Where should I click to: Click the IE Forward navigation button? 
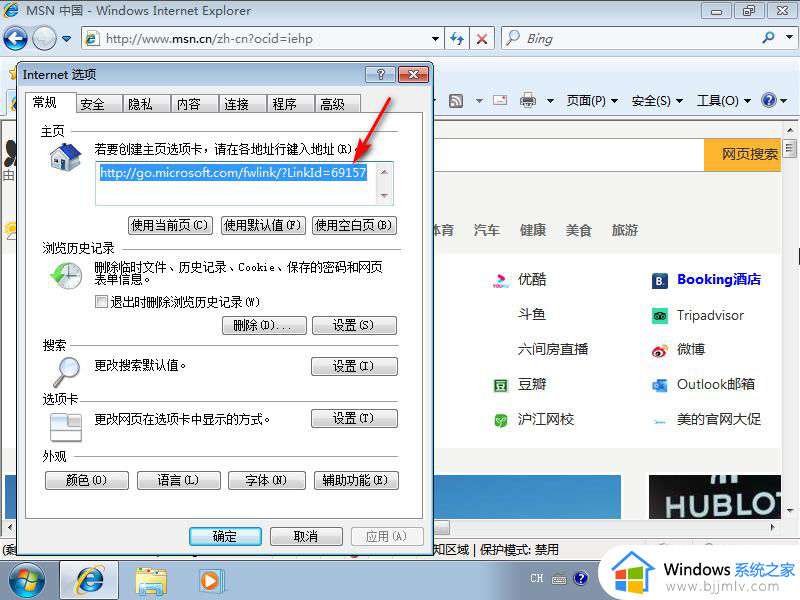tap(44, 38)
